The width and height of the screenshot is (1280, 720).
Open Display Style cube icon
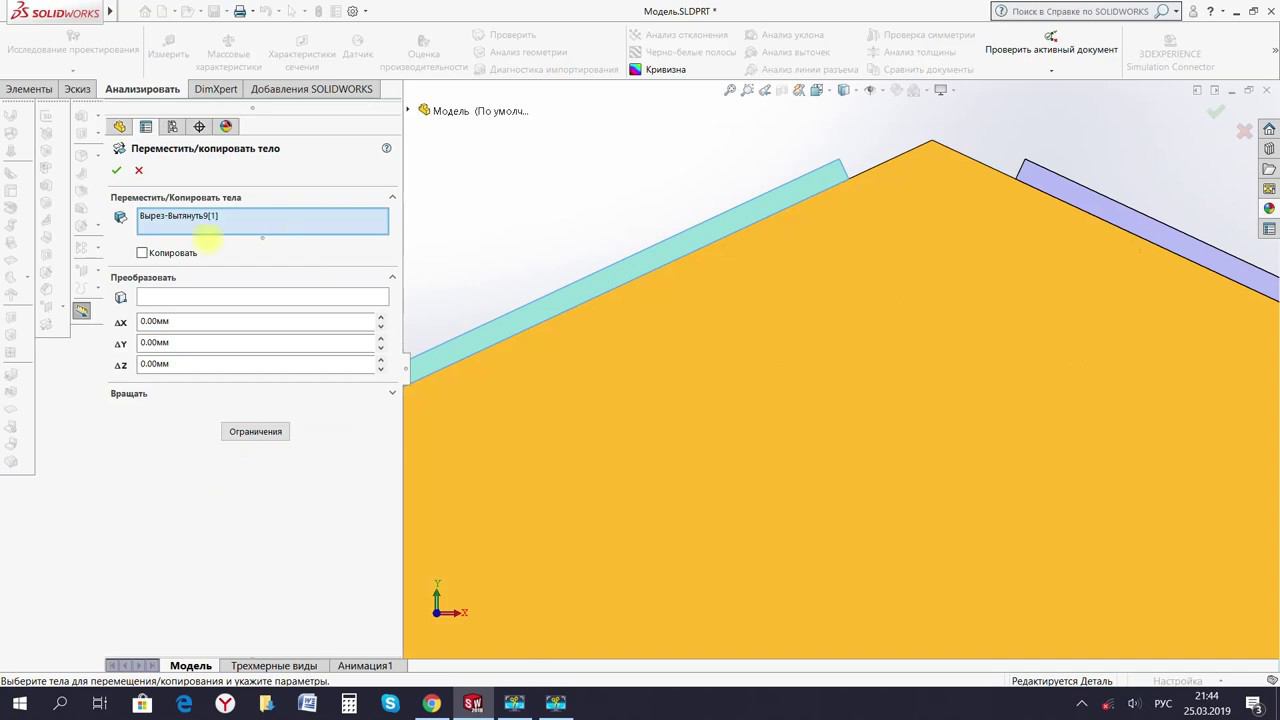(x=843, y=90)
